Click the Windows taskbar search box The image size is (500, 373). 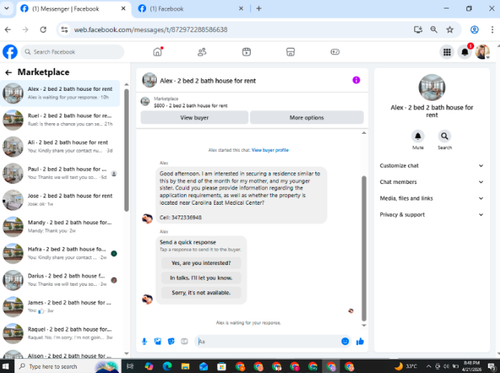68,366
